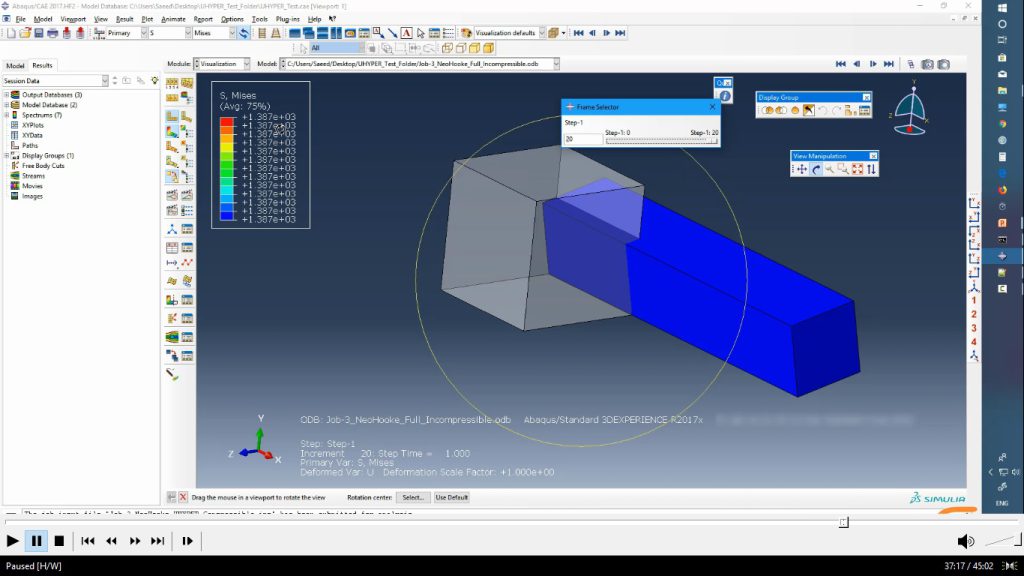Mute the speaker icon in the player bar
This screenshot has height=576, width=1024.
(963, 540)
